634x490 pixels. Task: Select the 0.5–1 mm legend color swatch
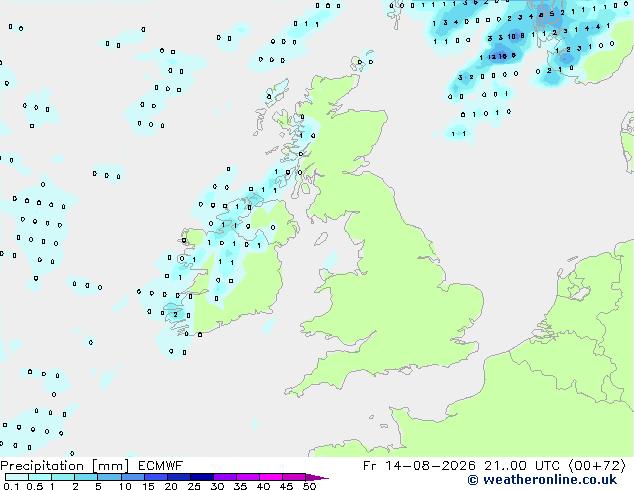[40, 477]
